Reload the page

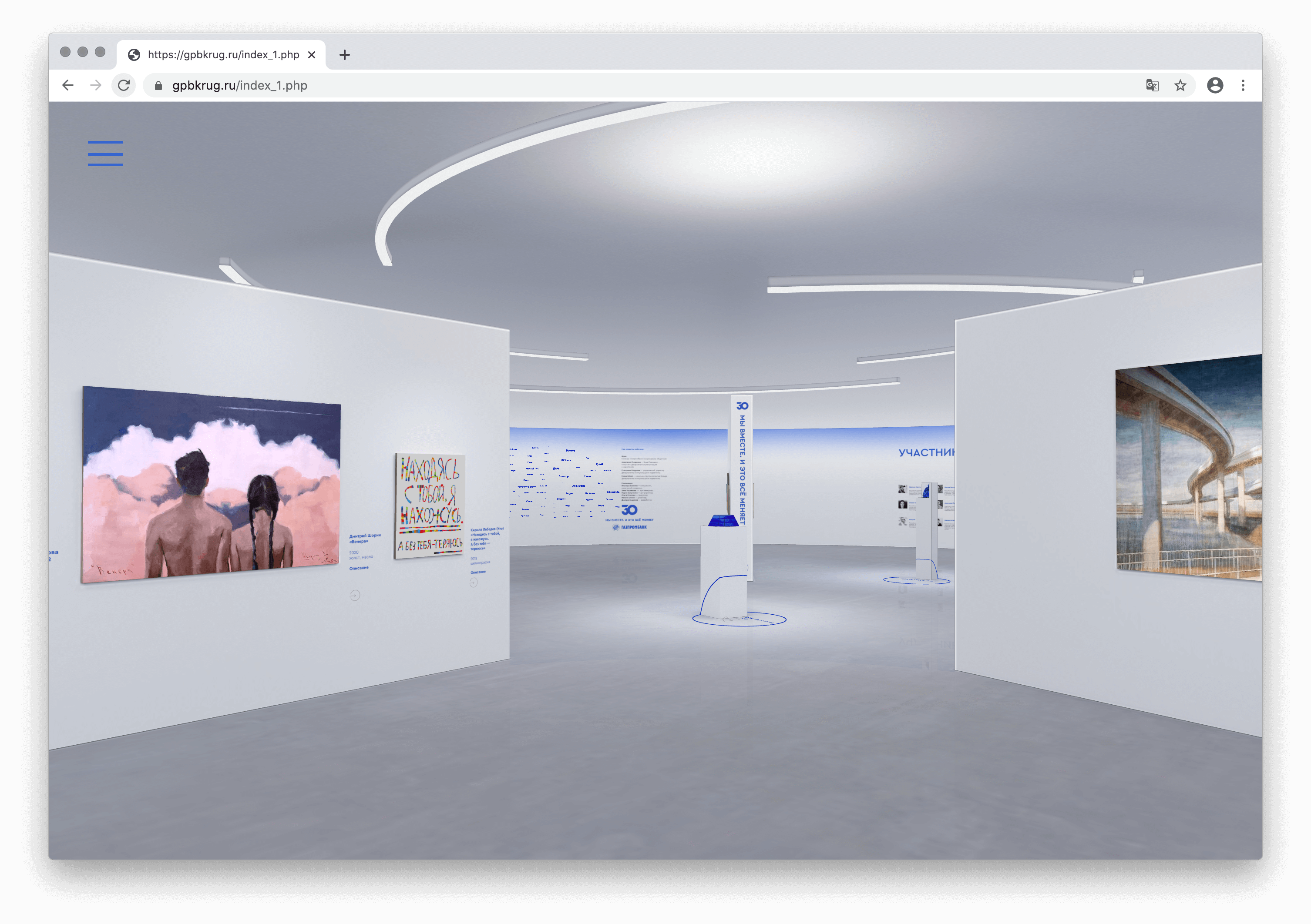[124, 86]
